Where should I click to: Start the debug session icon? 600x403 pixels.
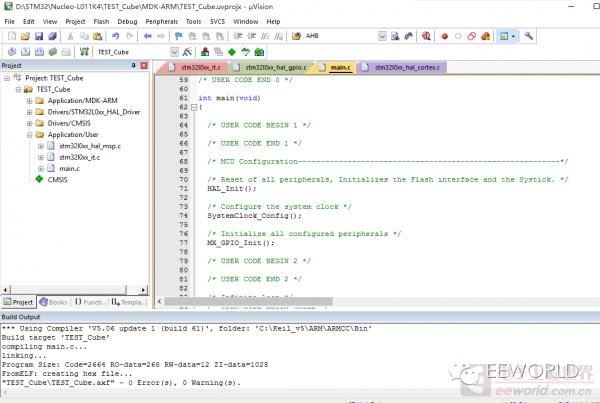pos(425,36)
